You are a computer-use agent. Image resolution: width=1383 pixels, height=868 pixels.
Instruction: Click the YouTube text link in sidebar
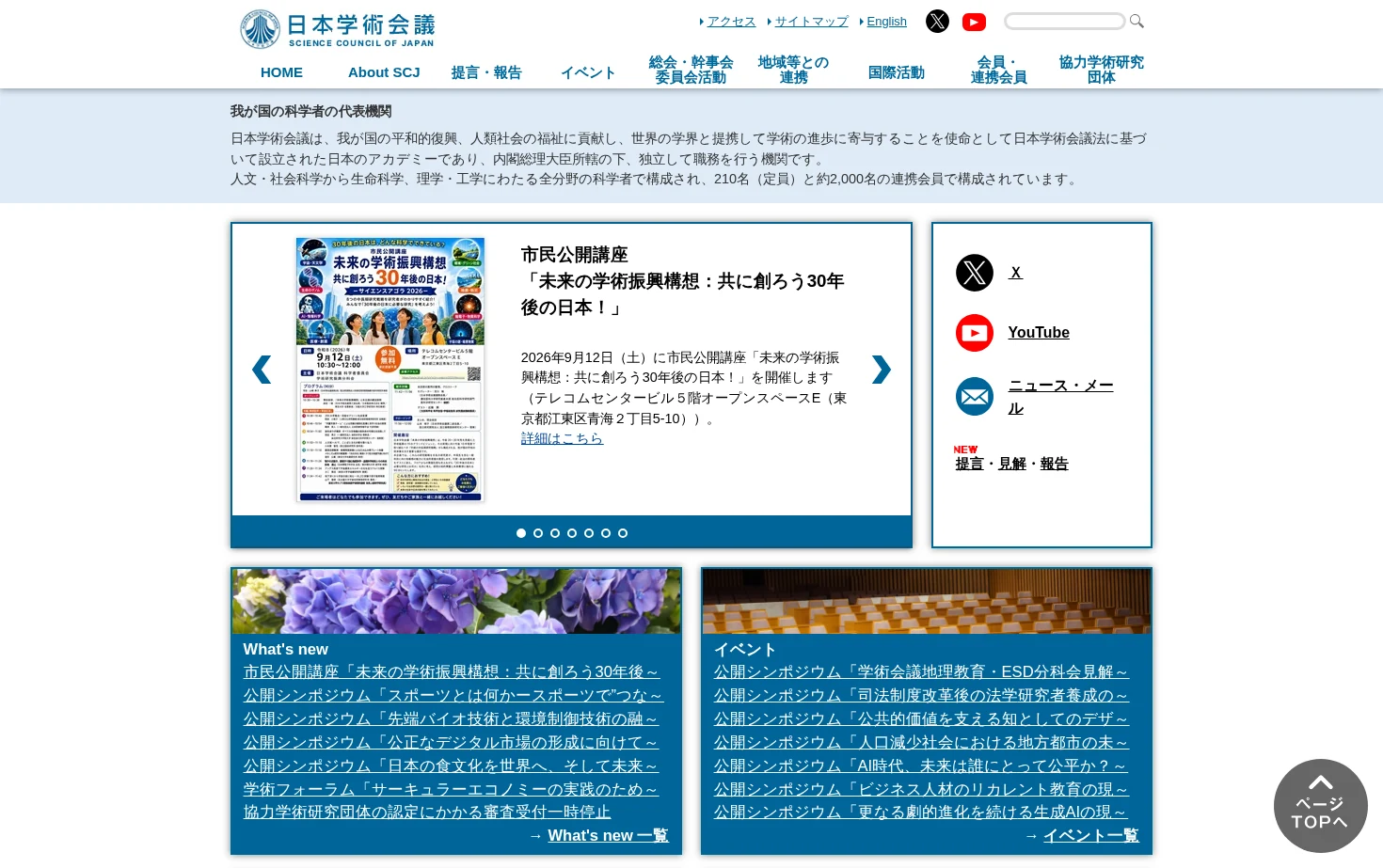(x=1039, y=333)
